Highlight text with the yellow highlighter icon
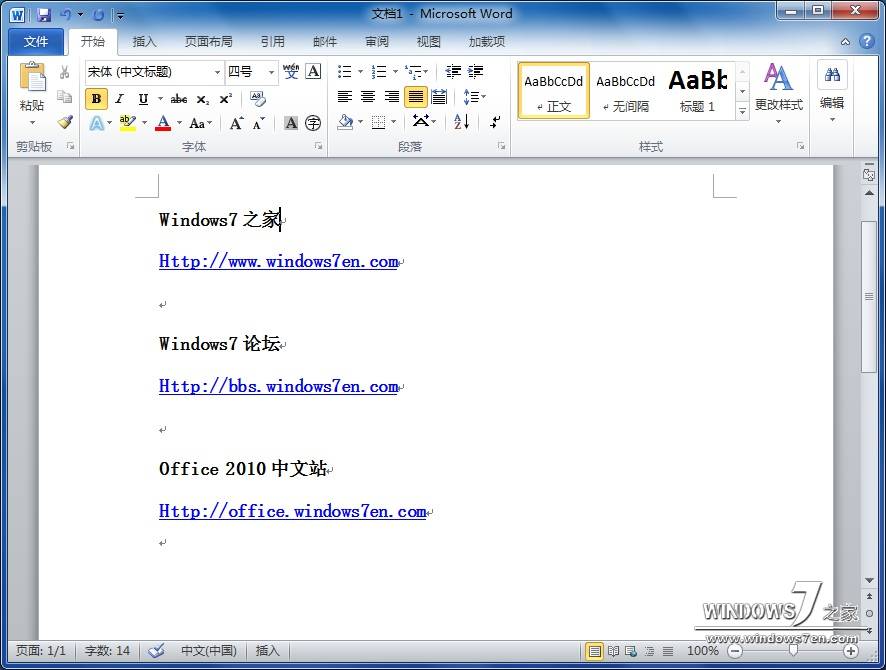886x670 pixels. (127, 122)
